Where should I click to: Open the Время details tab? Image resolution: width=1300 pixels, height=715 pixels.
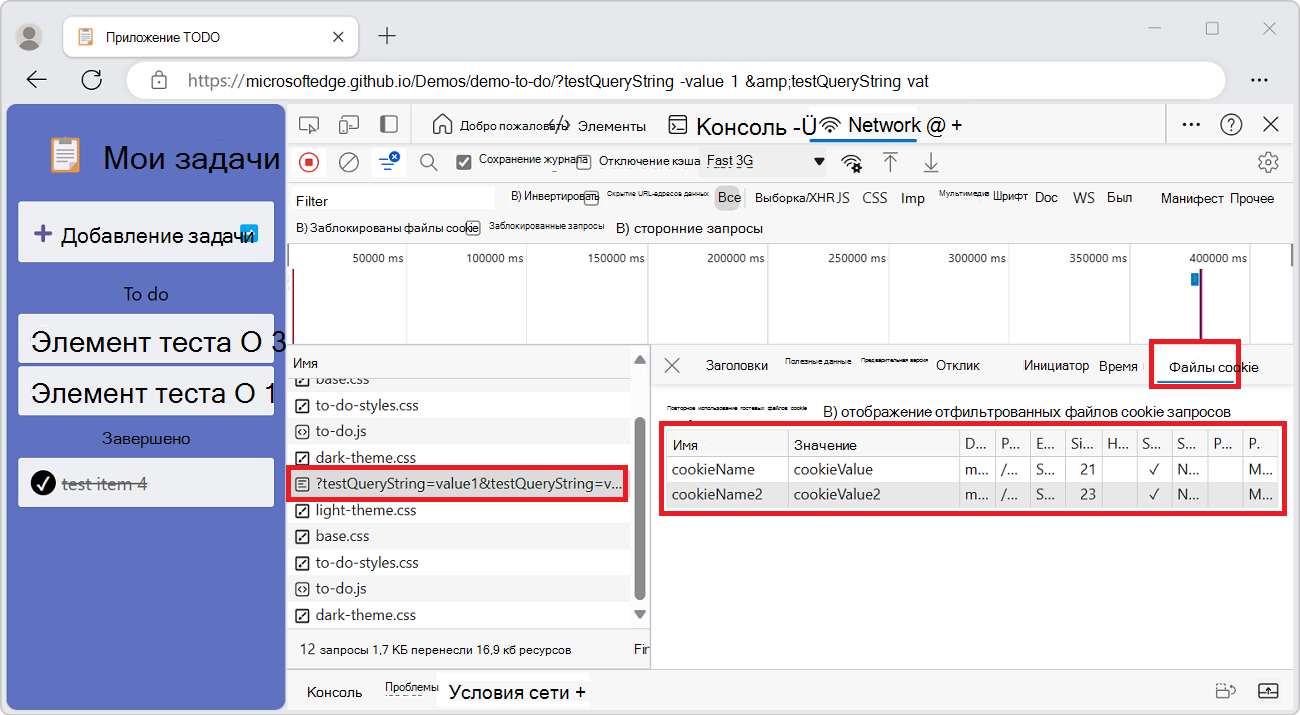[1118, 366]
